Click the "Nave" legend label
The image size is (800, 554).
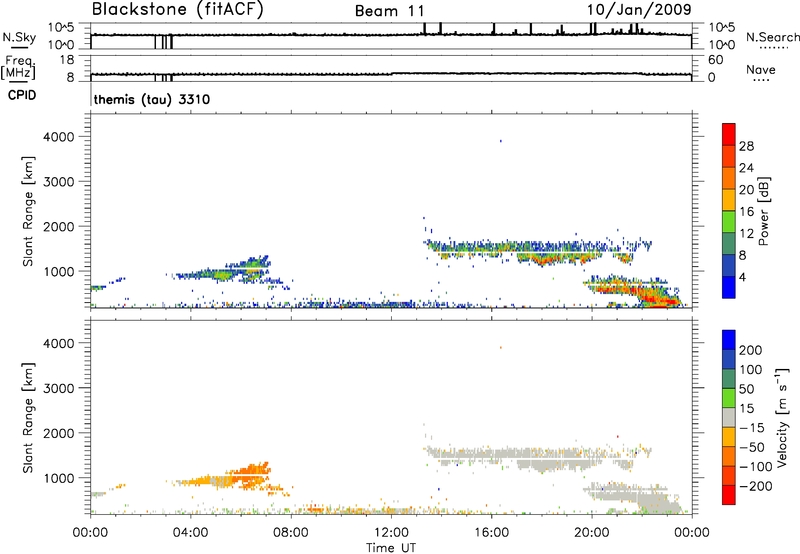[x=761, y=69]
